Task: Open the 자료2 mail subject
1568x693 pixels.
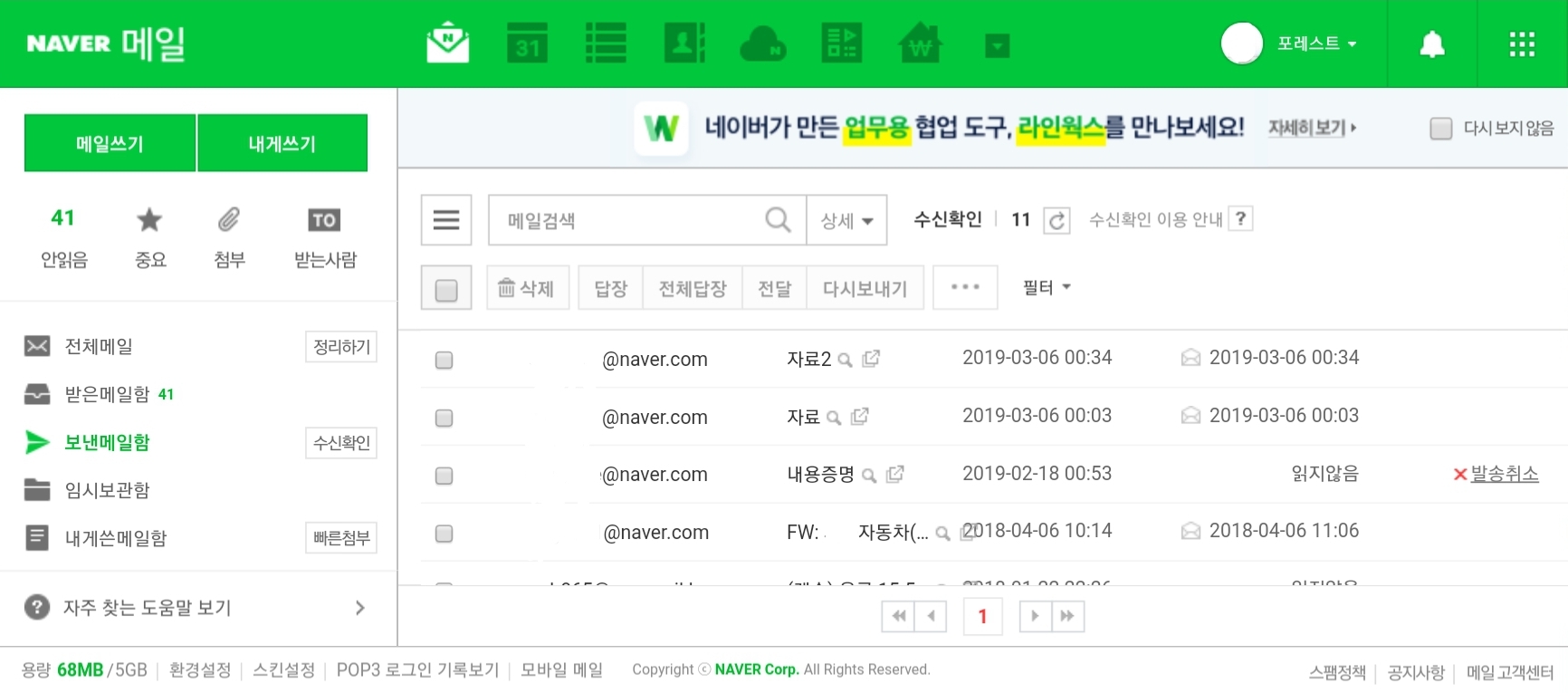Action: click(808, 359)
